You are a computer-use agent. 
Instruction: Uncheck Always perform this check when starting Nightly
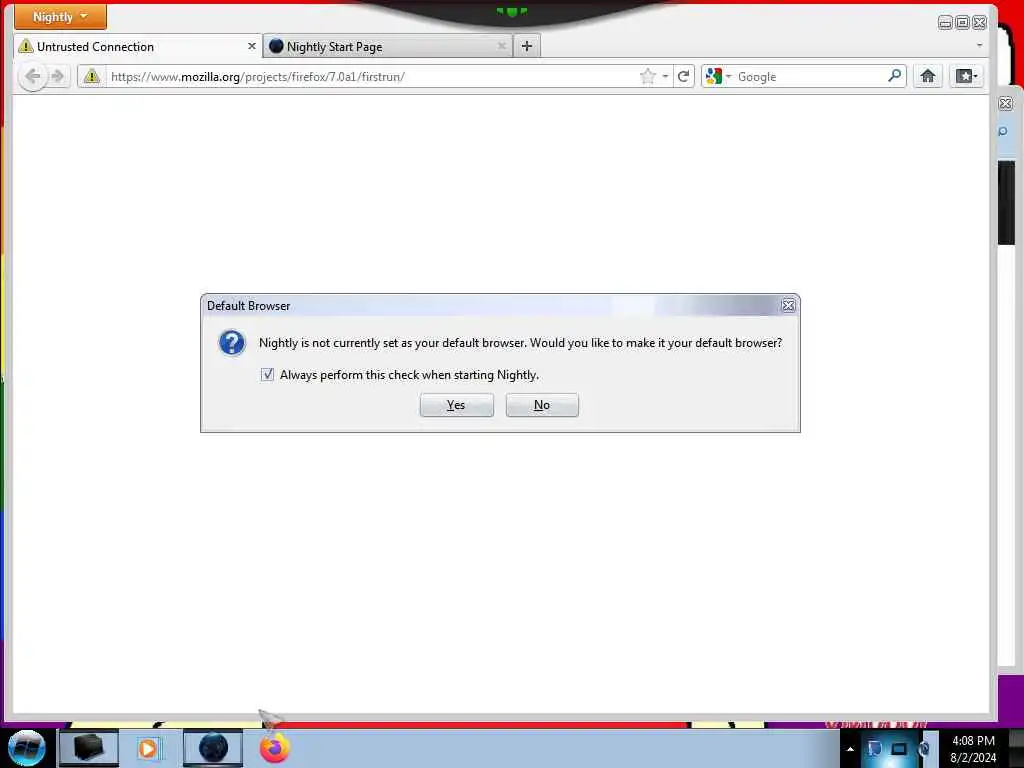coord(267,374)
